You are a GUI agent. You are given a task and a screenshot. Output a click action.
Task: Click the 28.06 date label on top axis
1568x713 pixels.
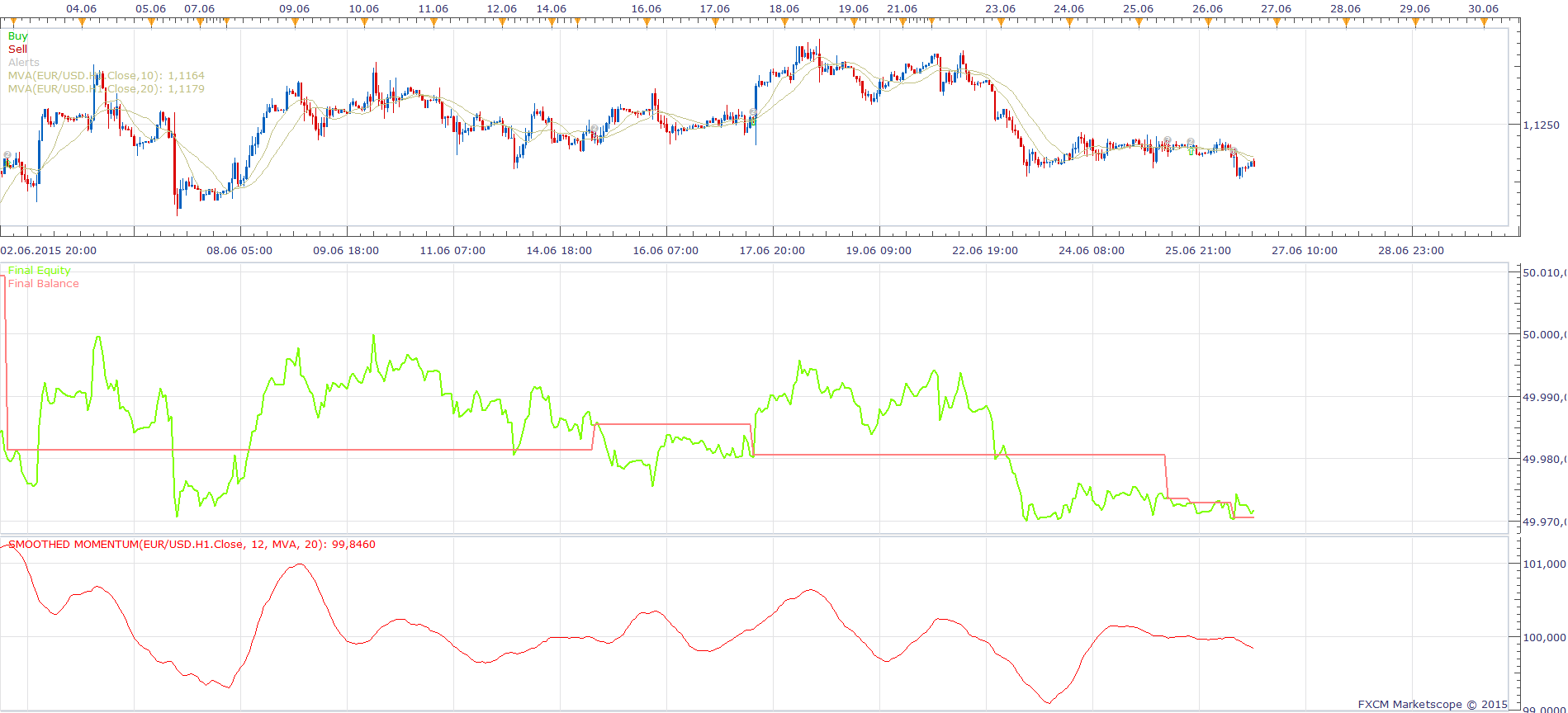pos(1346,9)
